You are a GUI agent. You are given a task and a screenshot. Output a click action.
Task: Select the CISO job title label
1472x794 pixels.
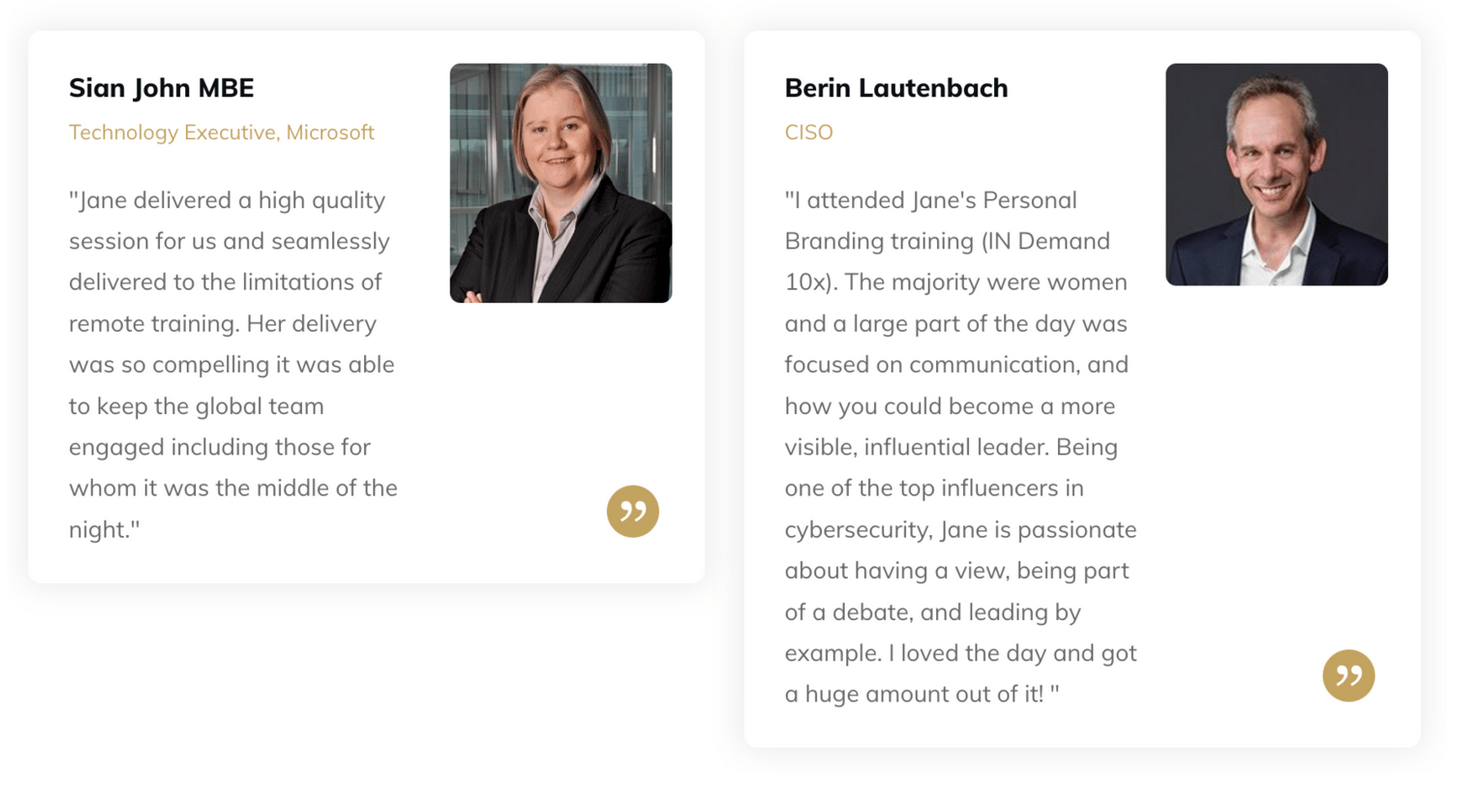(x=808, y=132)
